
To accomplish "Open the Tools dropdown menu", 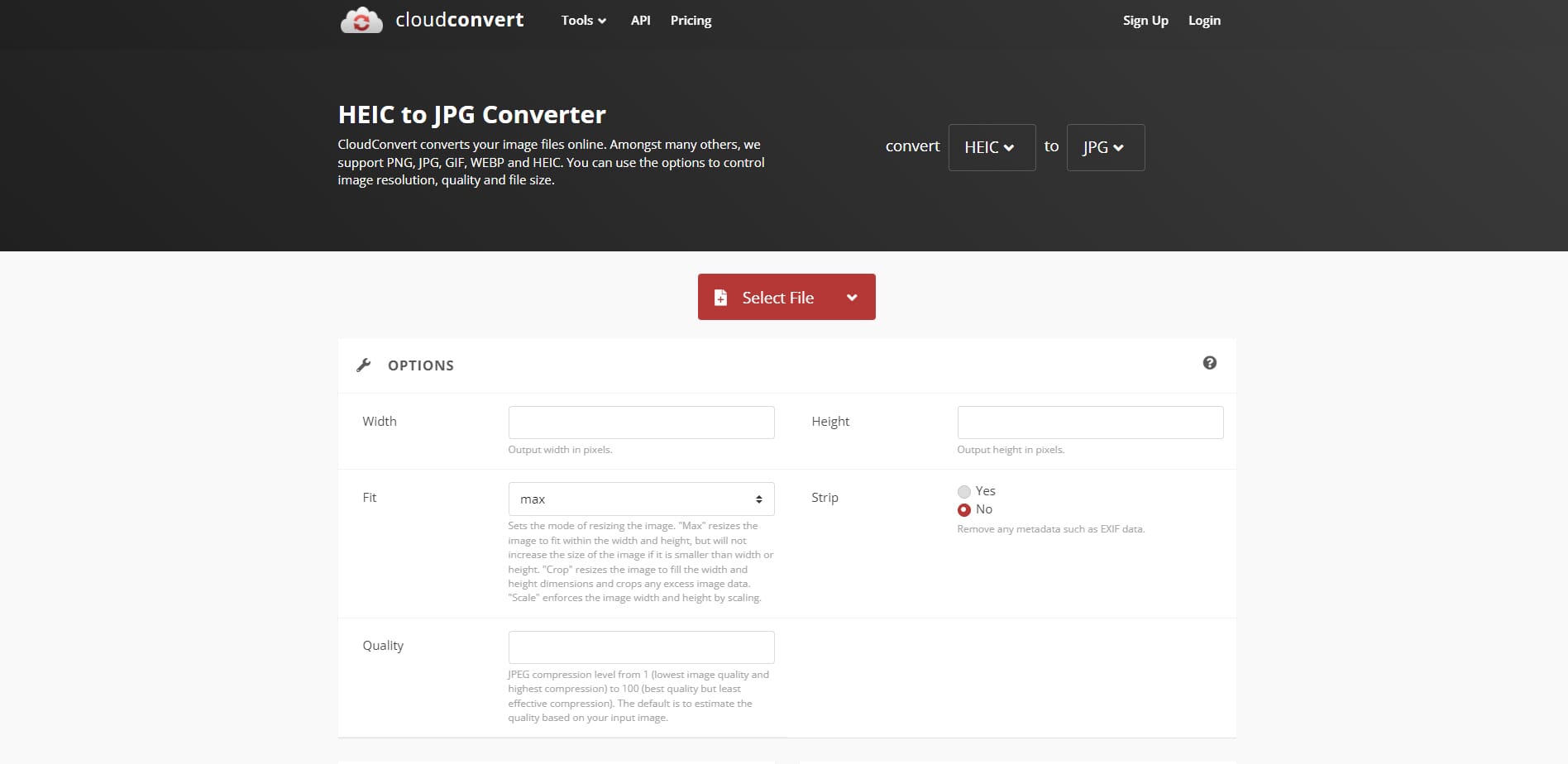I will [584, 21].
